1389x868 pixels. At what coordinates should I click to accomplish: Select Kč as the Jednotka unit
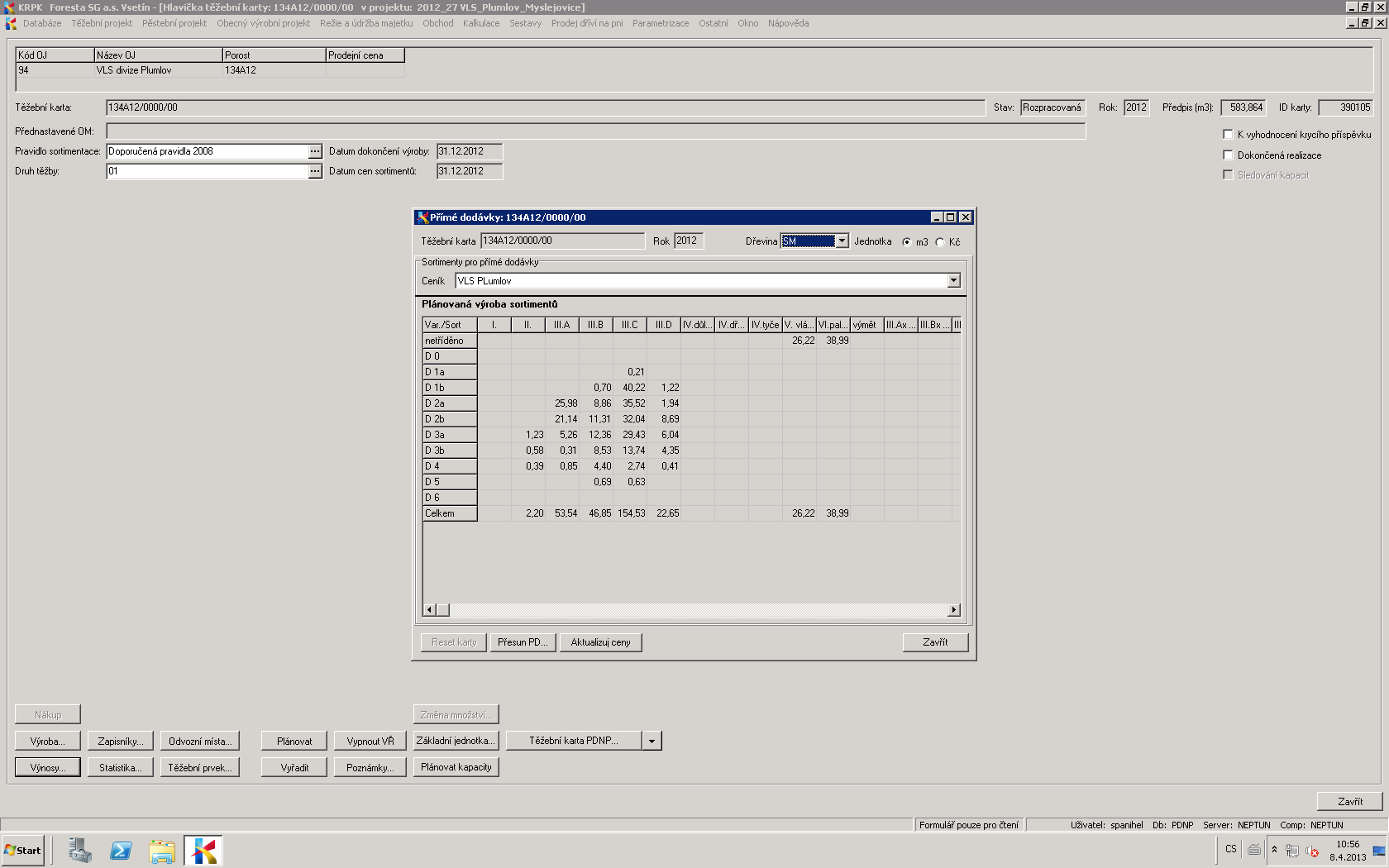(940, 242)
